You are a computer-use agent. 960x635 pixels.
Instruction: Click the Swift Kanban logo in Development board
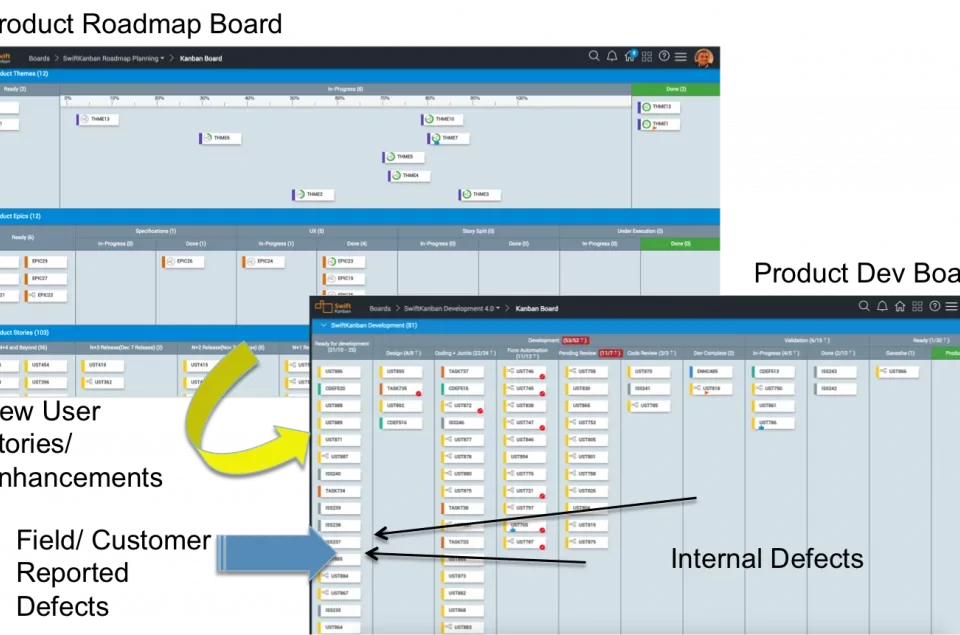point(333,307)
